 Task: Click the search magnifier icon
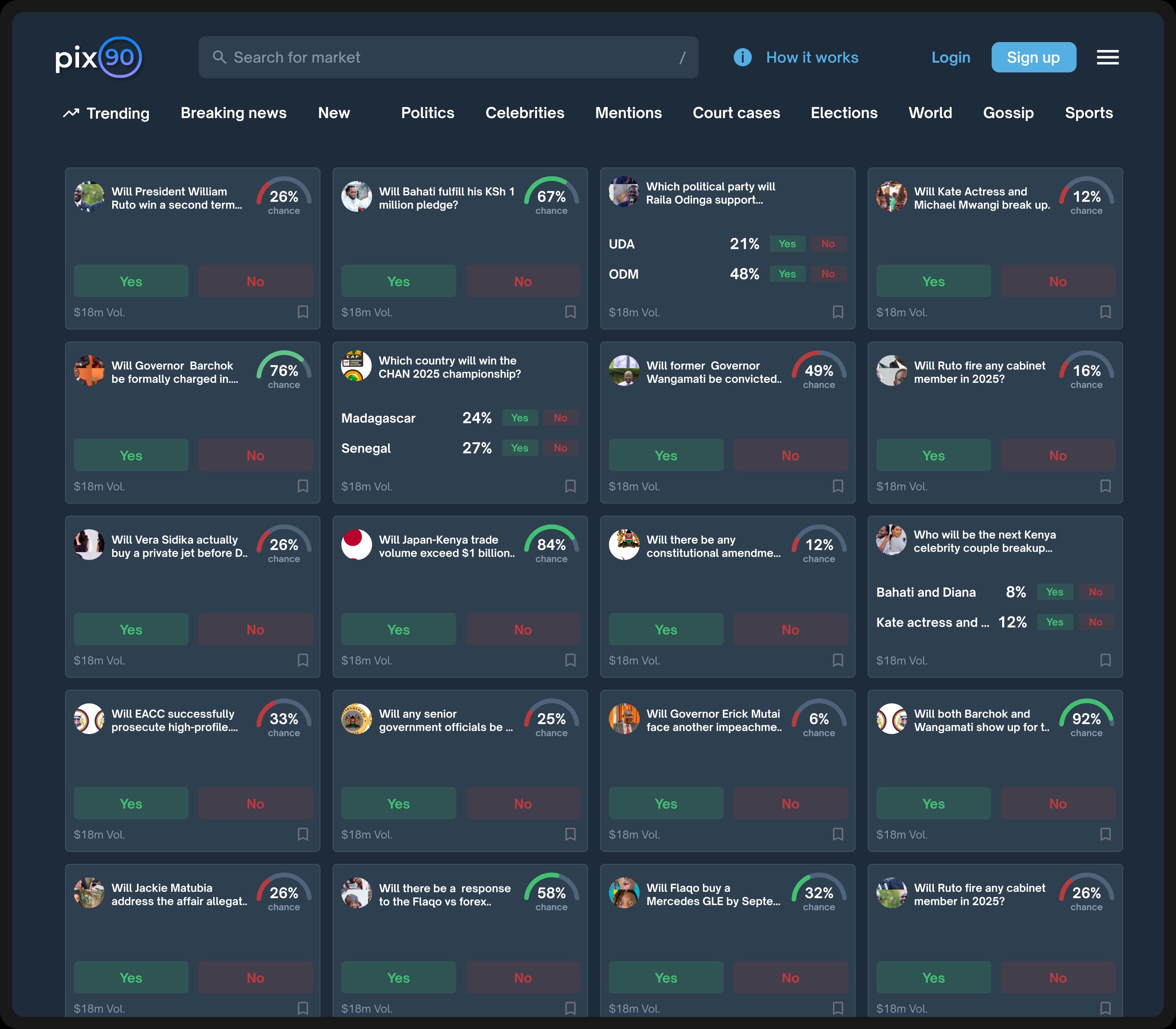point(219,57)
